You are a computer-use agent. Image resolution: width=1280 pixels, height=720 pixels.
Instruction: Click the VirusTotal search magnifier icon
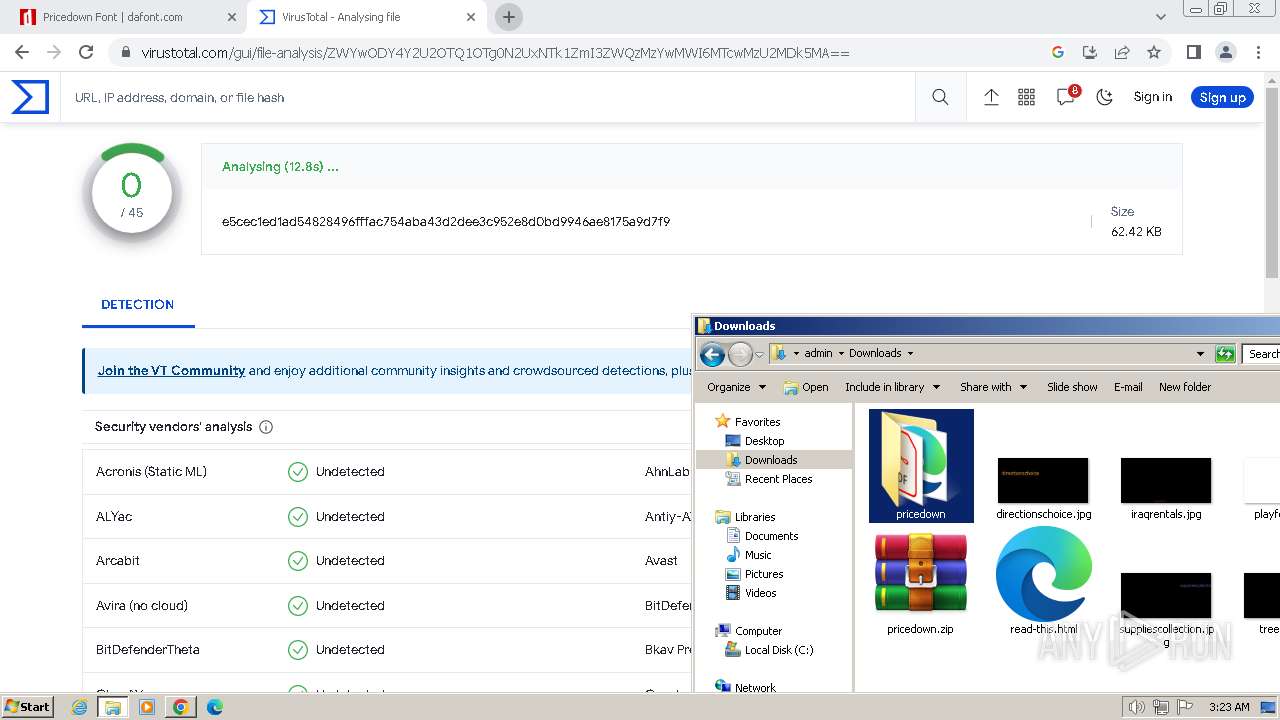940,97
